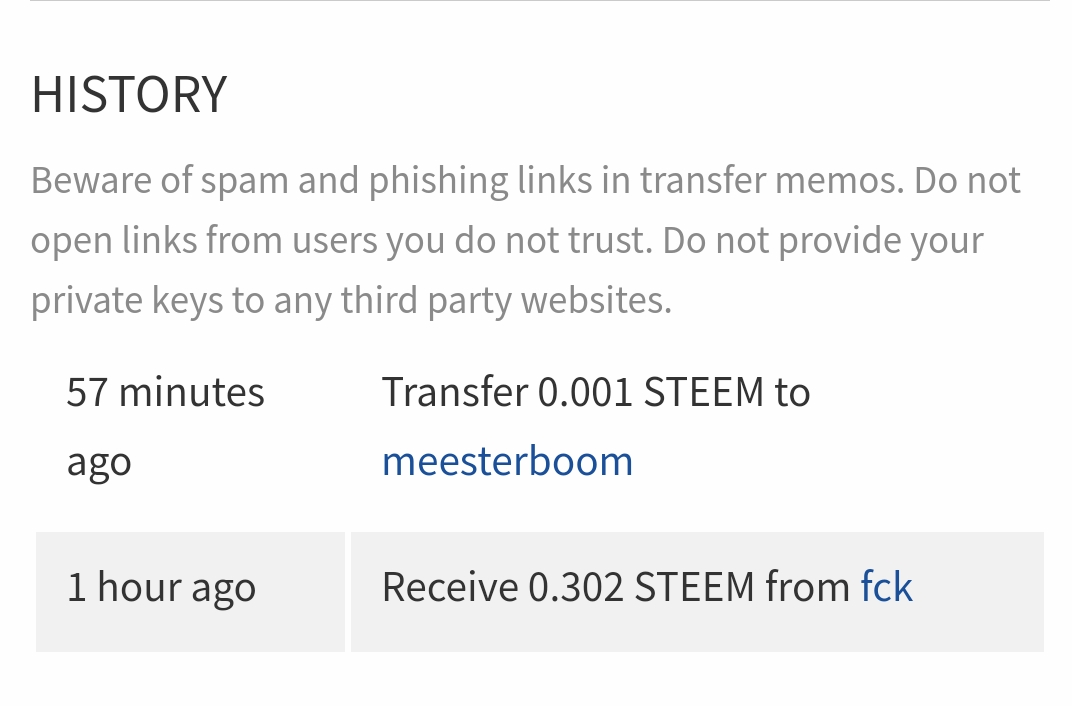Image resolution: width=1072 pixels, height=706 pixels.
Task: Click the divider line above HISTORY
Action: [x=540, y=1]
